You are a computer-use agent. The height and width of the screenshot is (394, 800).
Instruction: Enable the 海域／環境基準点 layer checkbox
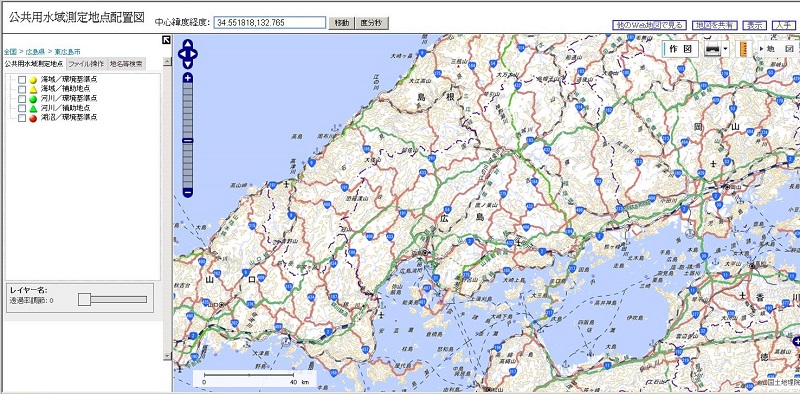coord(21,80)
